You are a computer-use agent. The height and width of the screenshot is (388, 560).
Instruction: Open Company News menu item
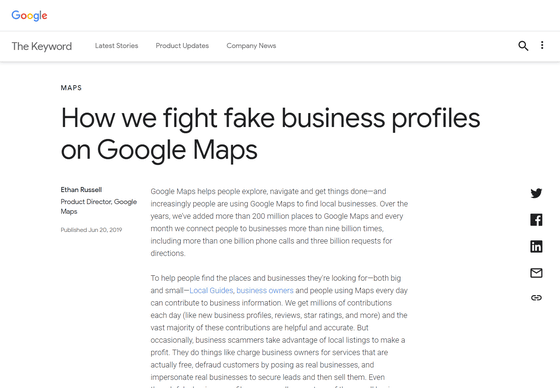pos(251,46)
